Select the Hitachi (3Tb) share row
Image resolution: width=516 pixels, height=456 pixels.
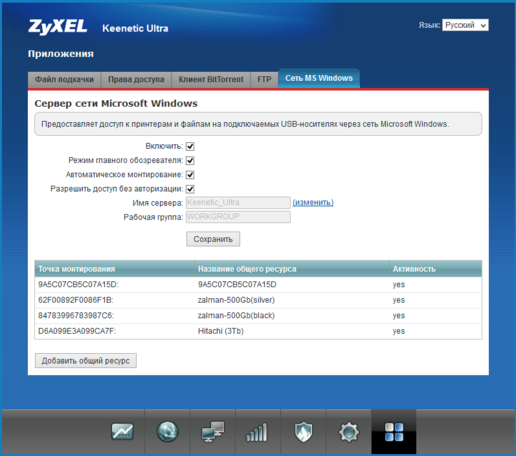click(258, 331)
